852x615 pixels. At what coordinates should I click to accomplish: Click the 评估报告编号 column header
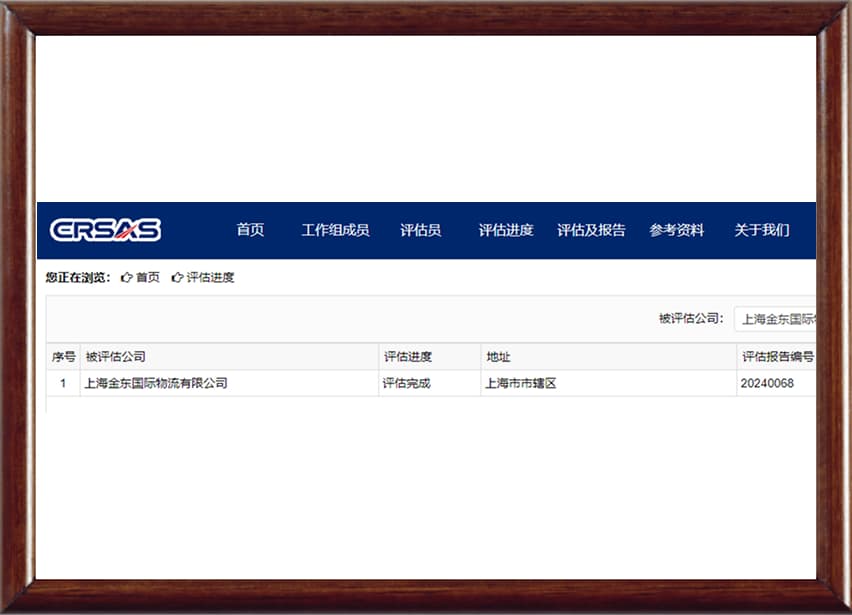coord(776,357)
